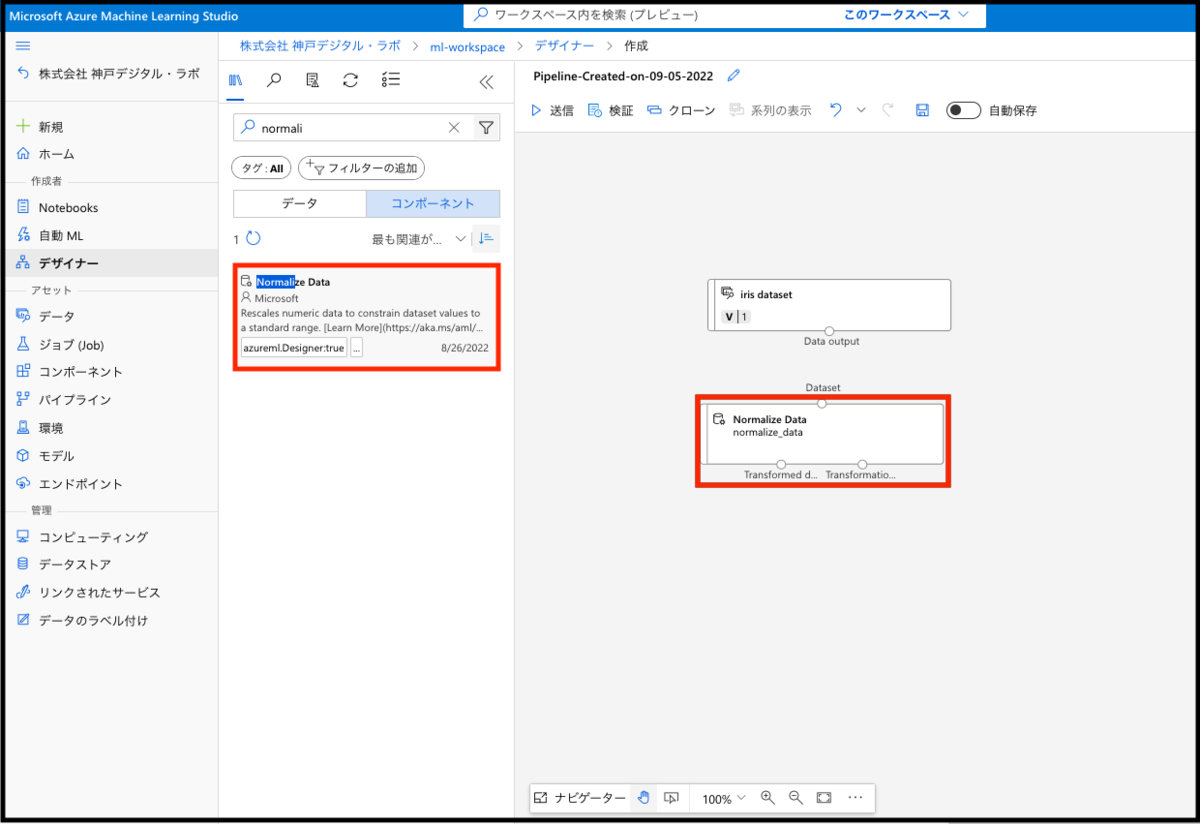Switch to the コンポーネント tab
The width and height of the screenshot is (1200, 824).
tap(433, 204)
